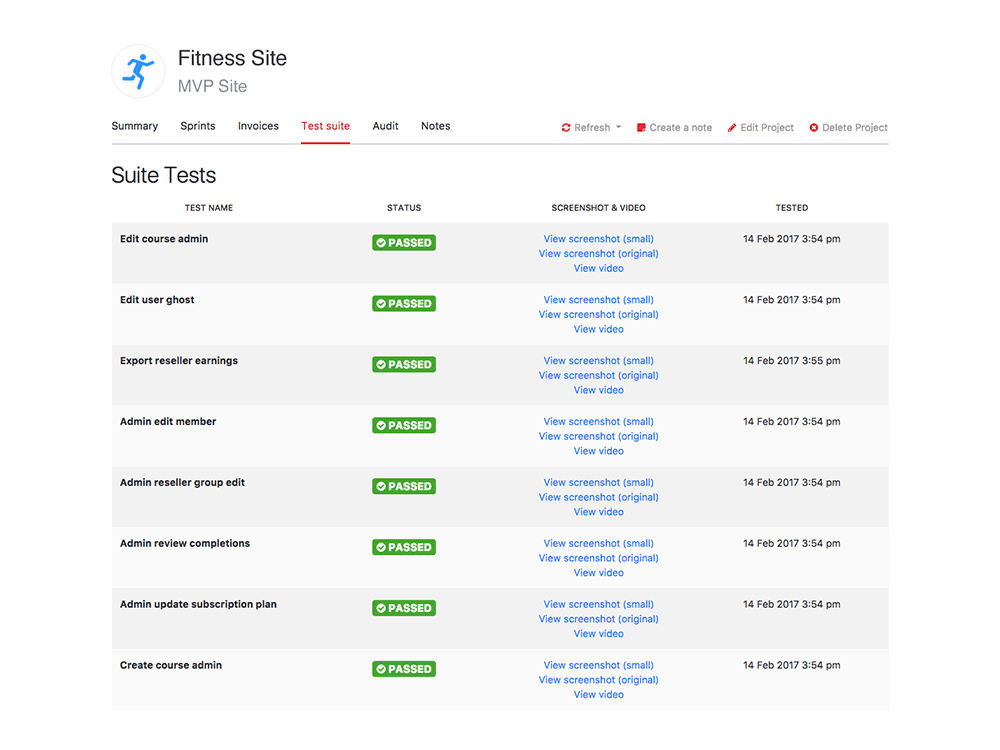This screenshot has width=1000, height=750.
Task: Click the TEST NAME column header
Action: (x=209, y=208)
